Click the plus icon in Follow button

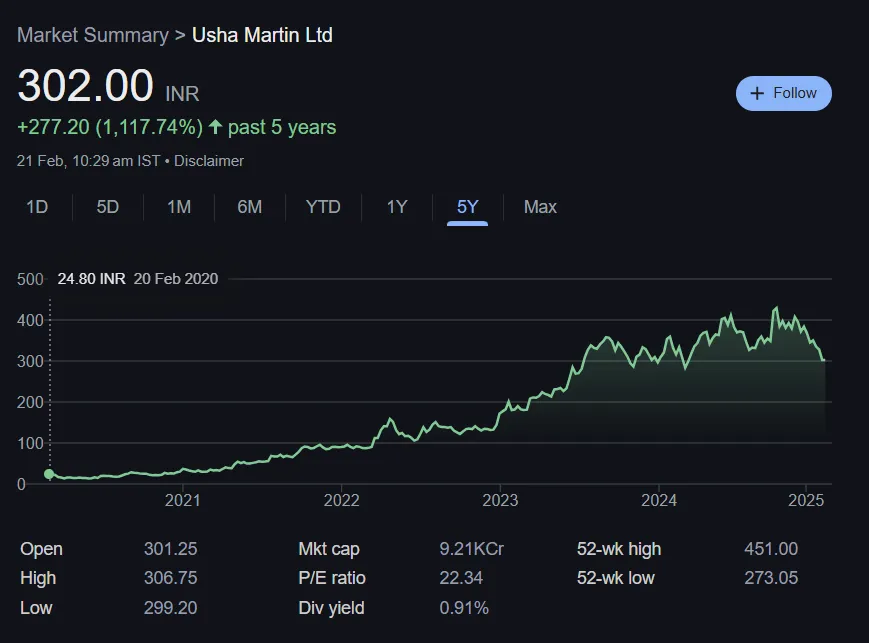[x=757, y=93]
